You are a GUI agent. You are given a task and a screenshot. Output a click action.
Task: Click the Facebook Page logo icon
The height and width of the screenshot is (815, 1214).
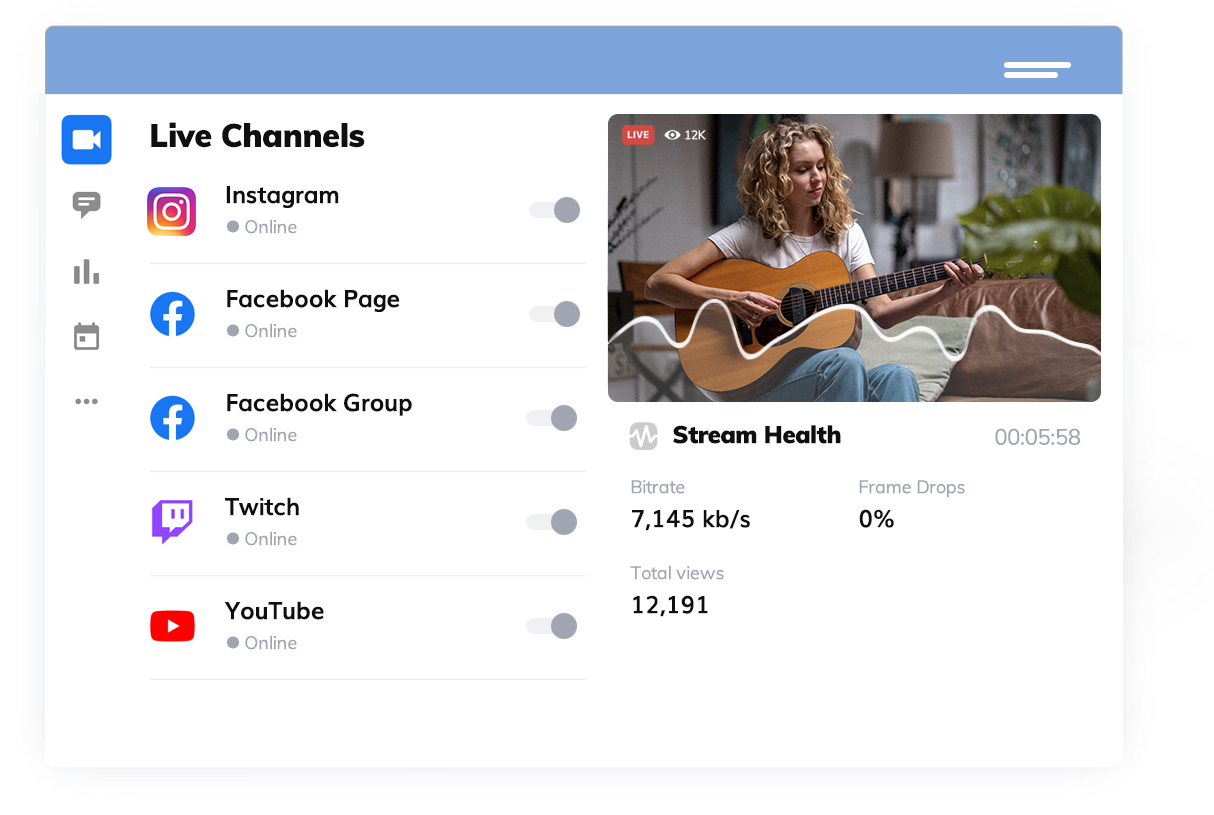click(172, 314)
